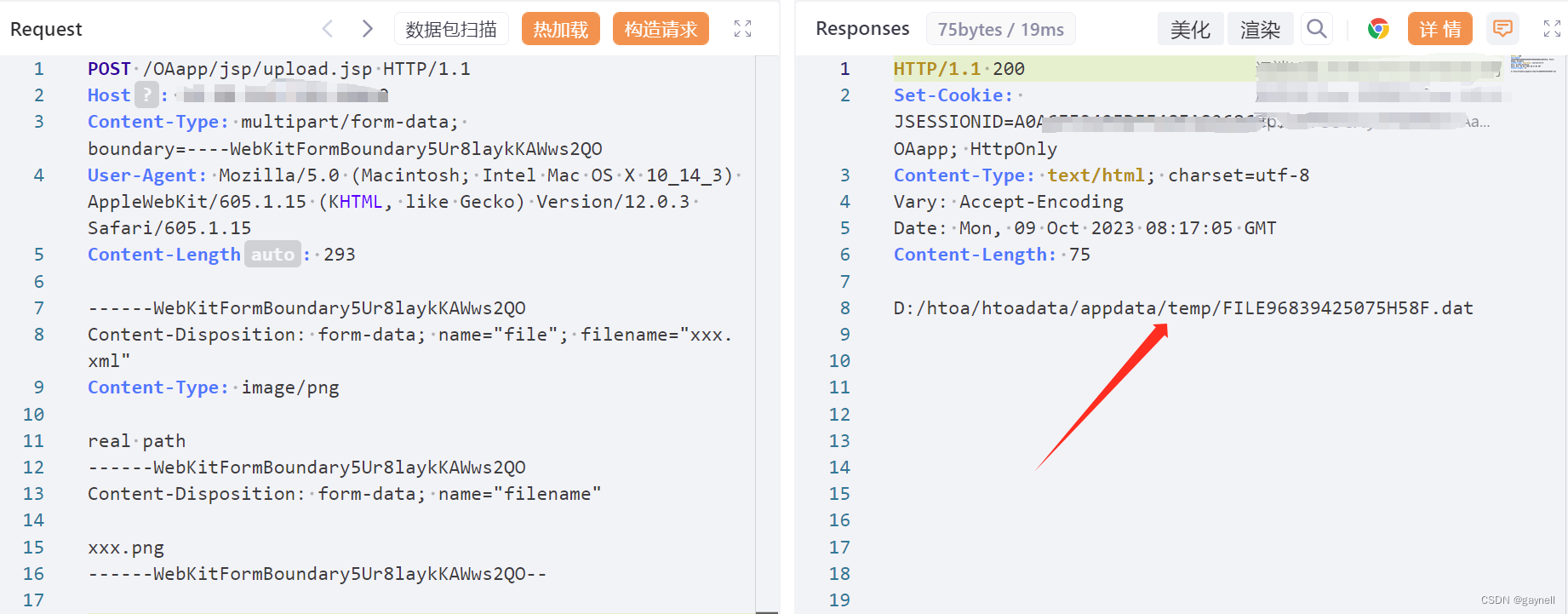The height and width of the screenshot is (614, 1568).
Task: Go to next request with right chevron
Action: point(367,29)
